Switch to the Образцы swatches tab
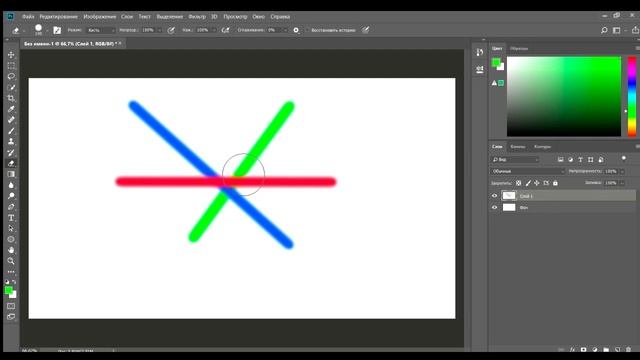Screen dimensions: 640x360 519,48
